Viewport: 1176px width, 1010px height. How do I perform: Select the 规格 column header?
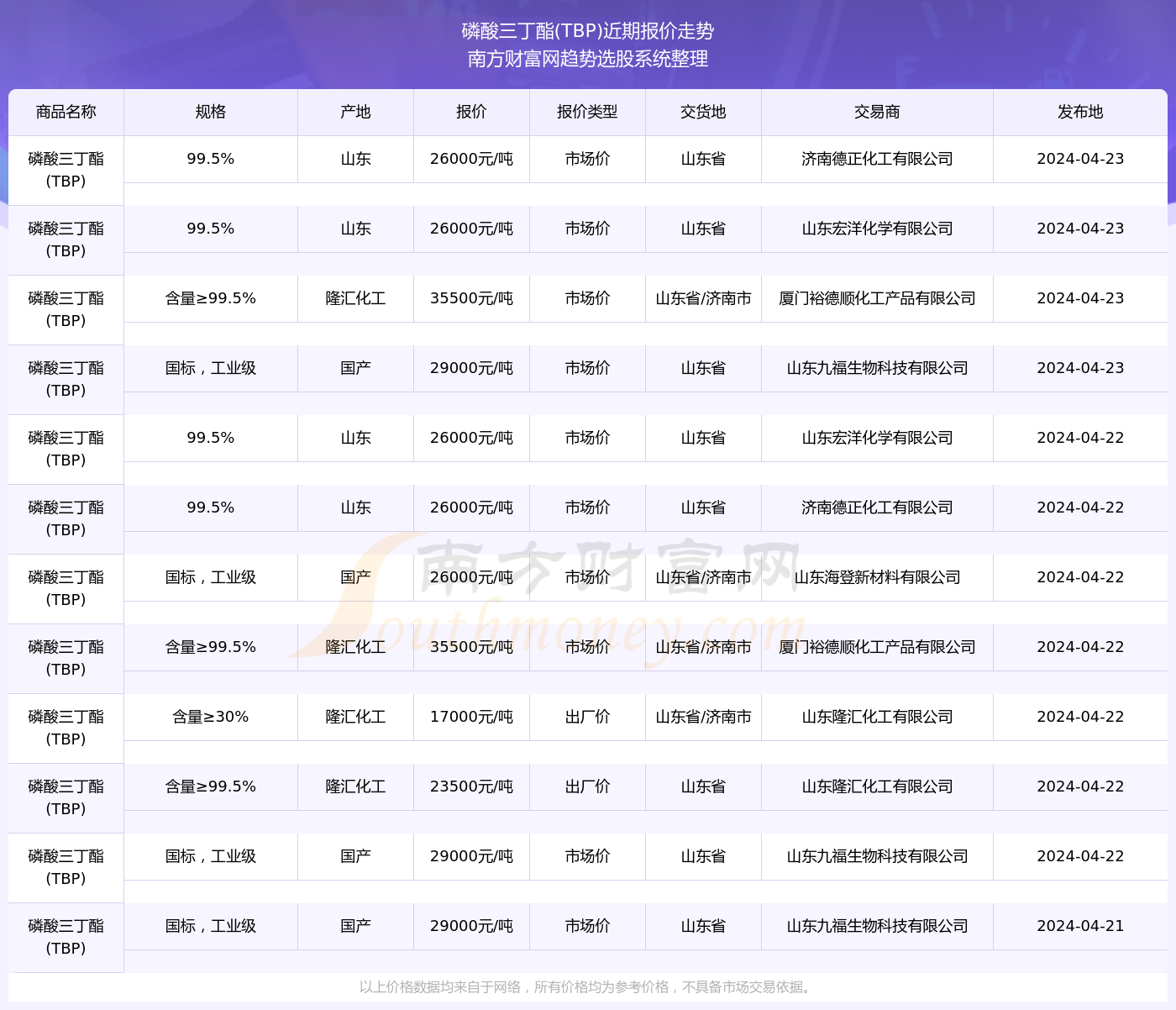(x=211, y=112)
